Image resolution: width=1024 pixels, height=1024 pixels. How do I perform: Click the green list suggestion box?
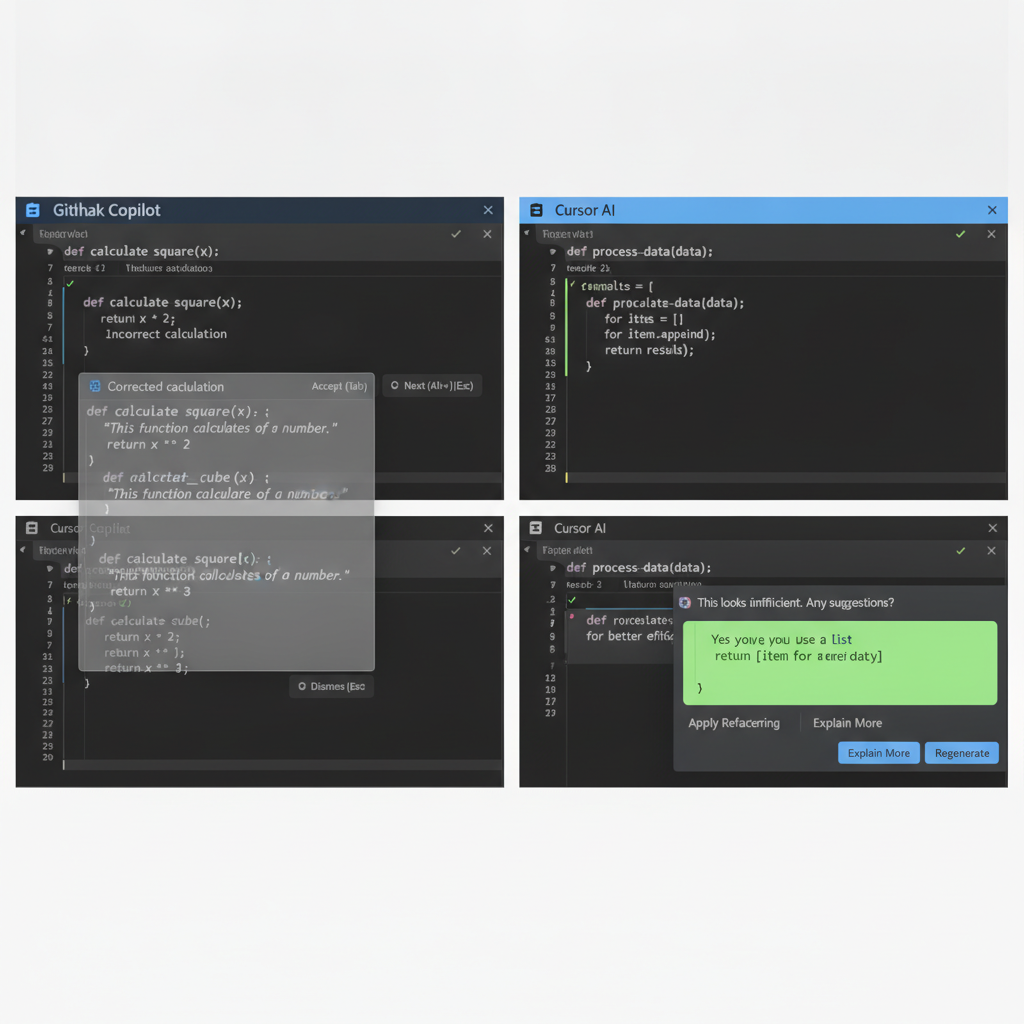[x=840, y=663]
